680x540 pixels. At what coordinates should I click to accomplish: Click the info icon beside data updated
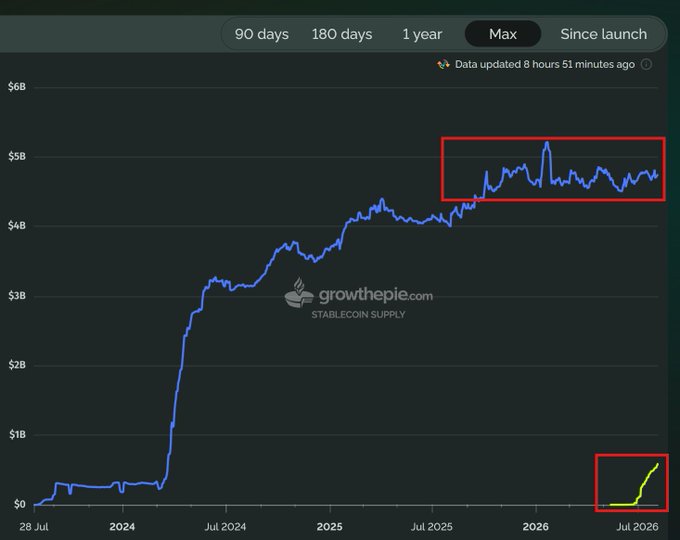[646, 65]
